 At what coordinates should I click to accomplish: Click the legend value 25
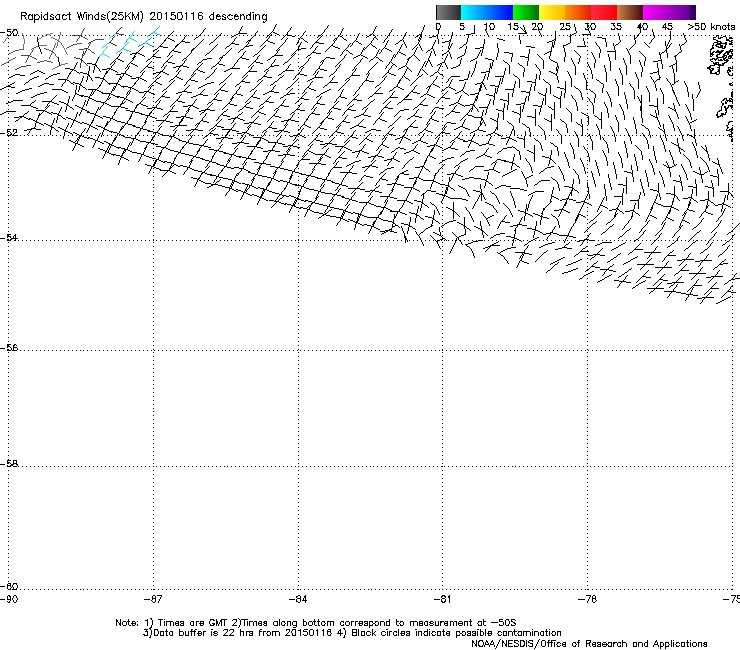click(565, 27)
